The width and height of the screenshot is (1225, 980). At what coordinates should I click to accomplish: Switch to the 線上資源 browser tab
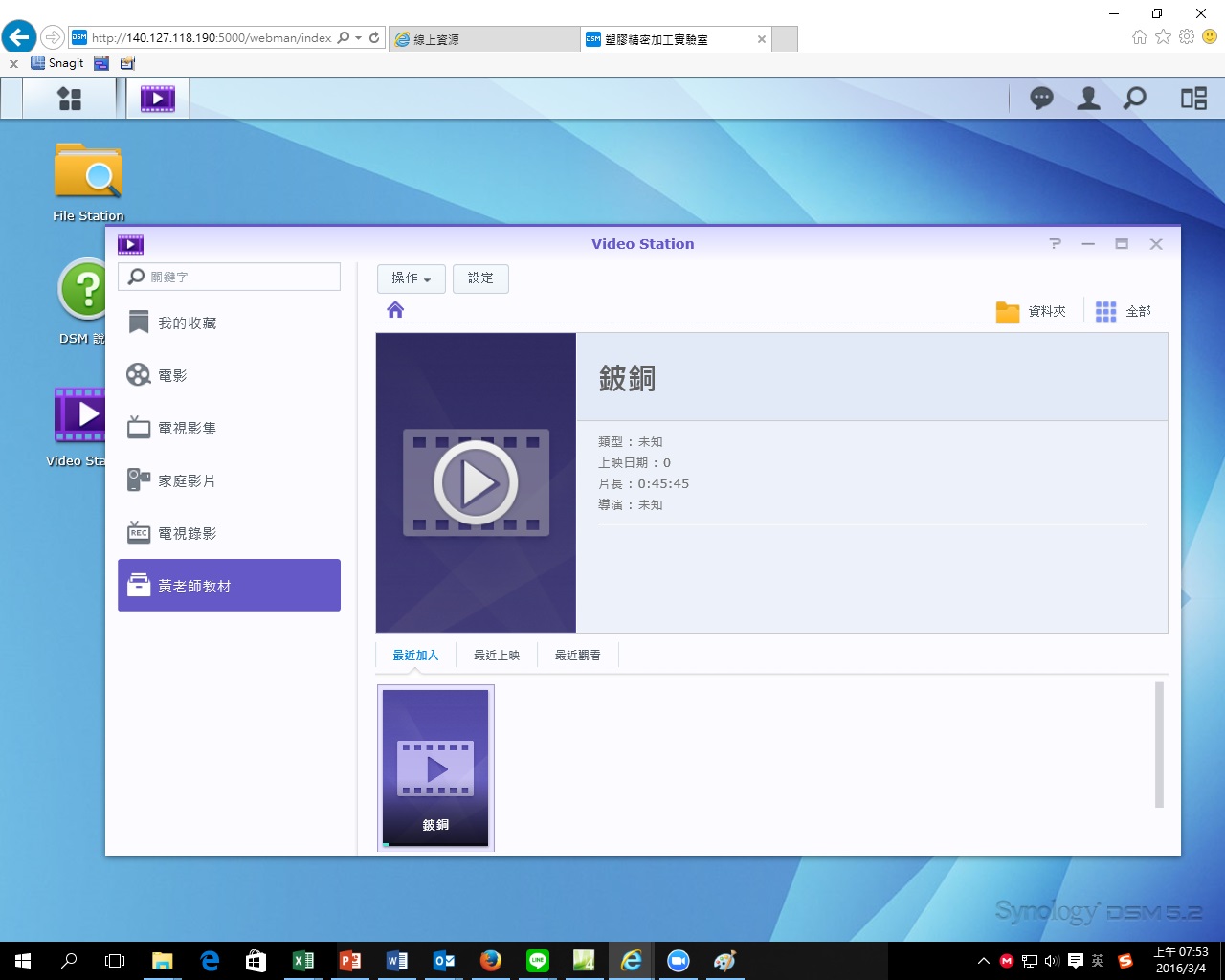[483, 39]
